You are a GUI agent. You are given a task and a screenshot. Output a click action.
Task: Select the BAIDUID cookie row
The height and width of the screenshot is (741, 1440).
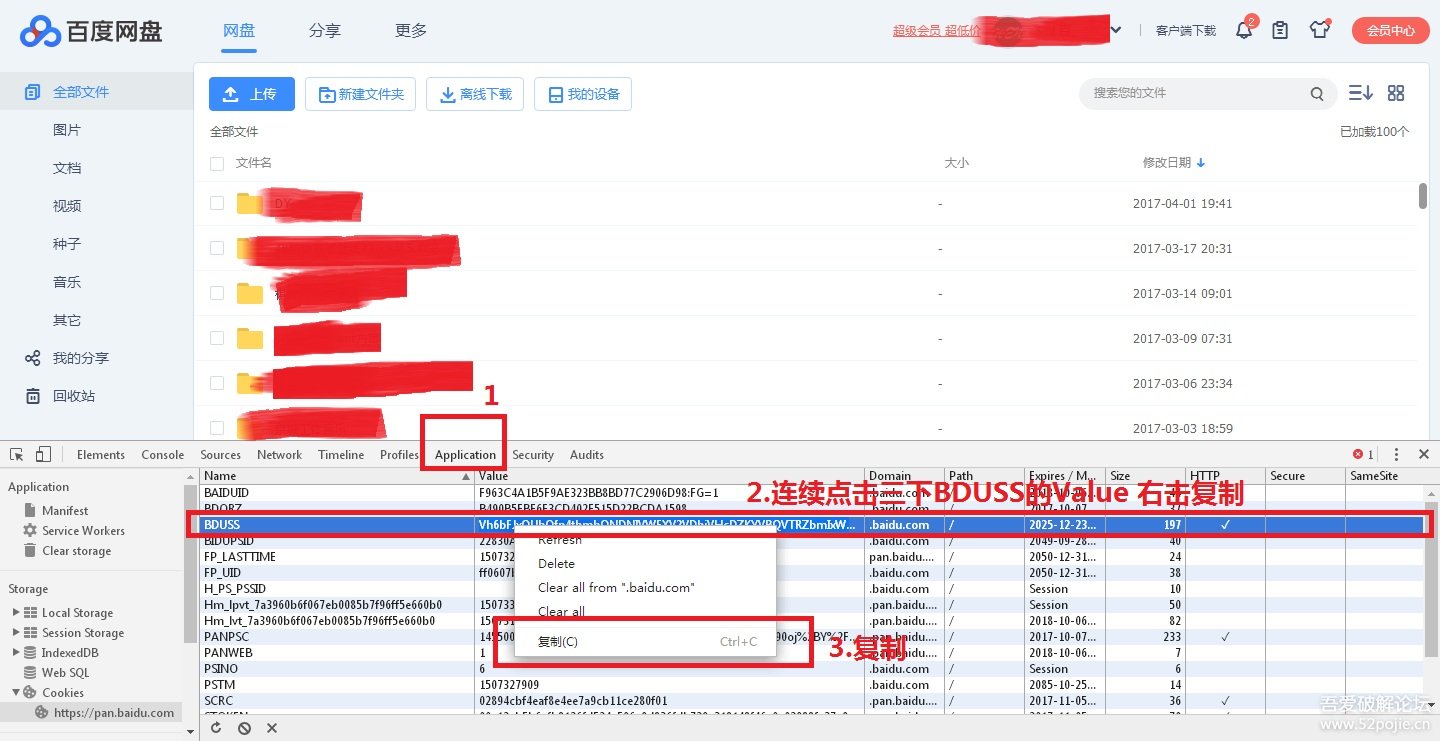tap(810, 493)
